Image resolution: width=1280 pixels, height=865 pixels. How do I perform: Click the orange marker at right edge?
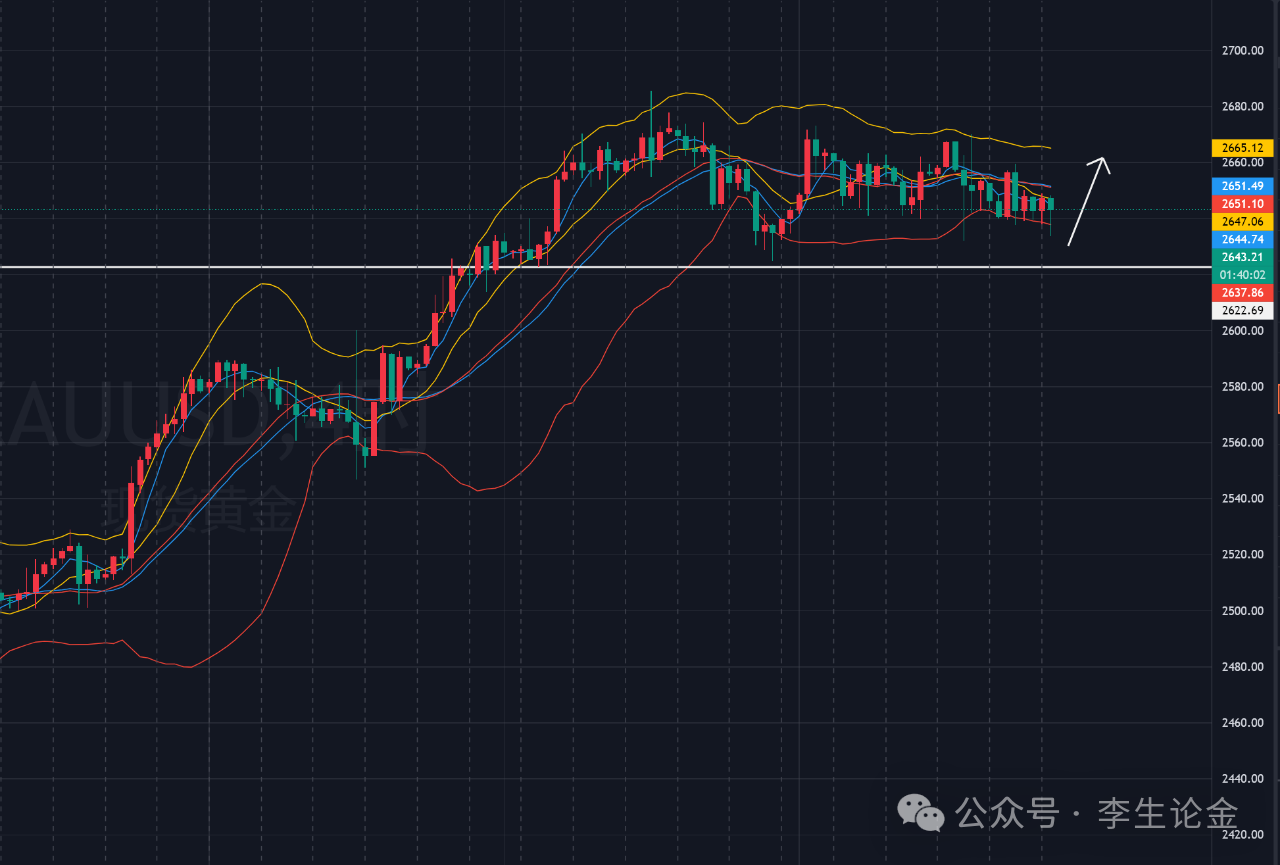click(x=1277, y=400)
